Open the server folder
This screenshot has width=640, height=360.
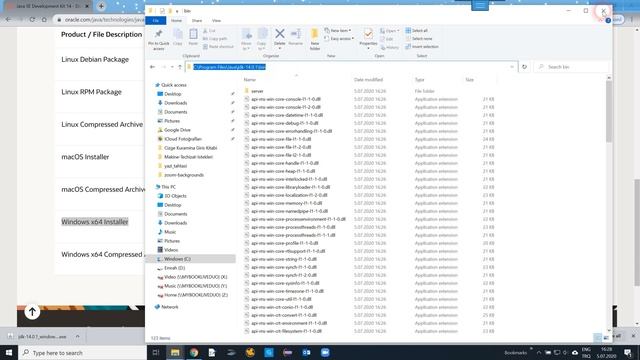[257, 91]
